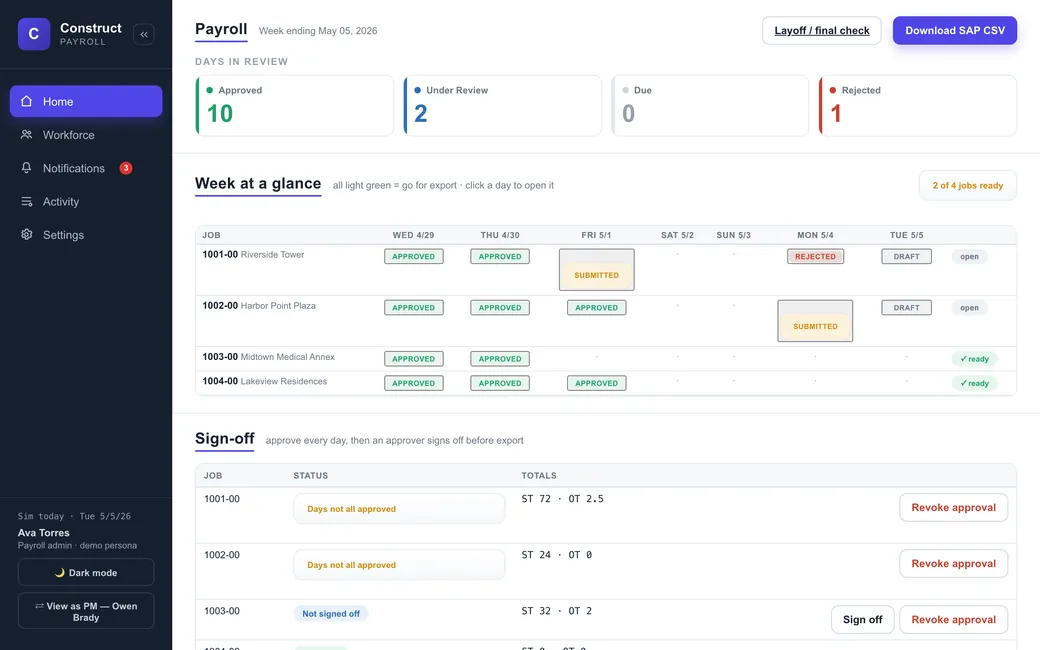Open Riverside Tower THU 4/30 approved day

point(500,257)
